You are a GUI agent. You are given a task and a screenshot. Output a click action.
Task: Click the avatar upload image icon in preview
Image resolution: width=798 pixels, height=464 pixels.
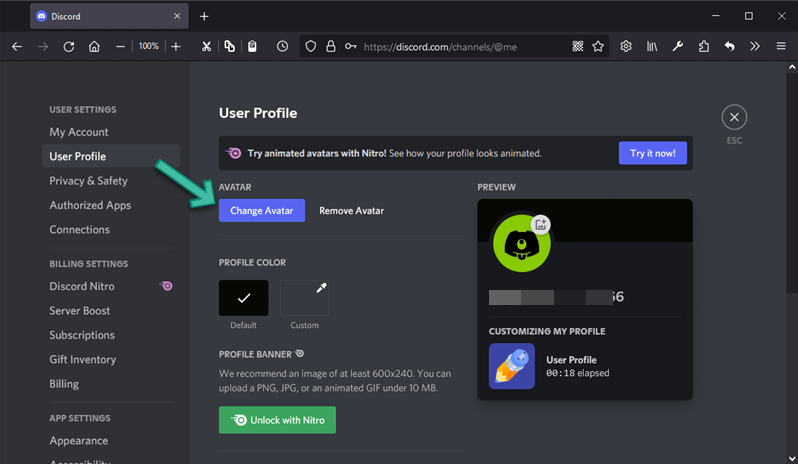click(540, 224)
